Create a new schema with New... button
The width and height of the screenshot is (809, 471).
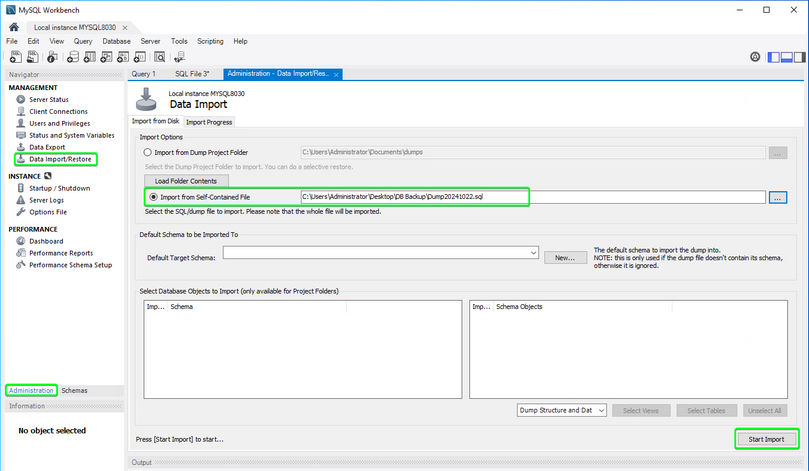565,257
